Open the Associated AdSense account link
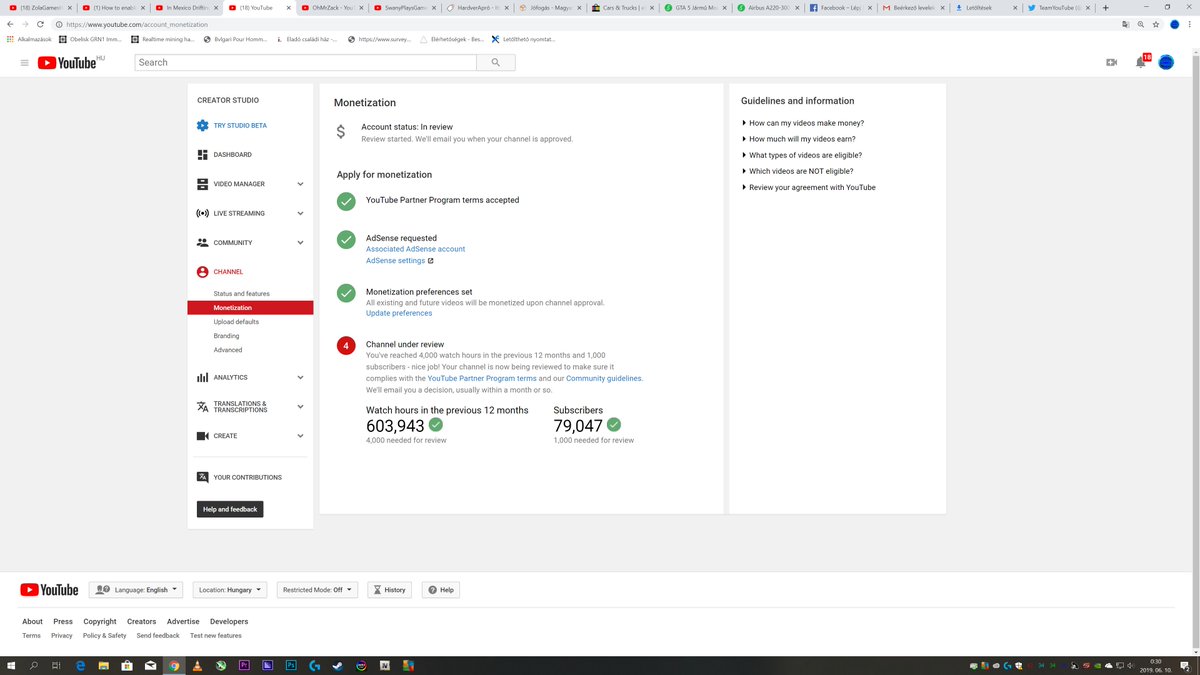This screenshot has height=675, width=1200. [415, 249]
